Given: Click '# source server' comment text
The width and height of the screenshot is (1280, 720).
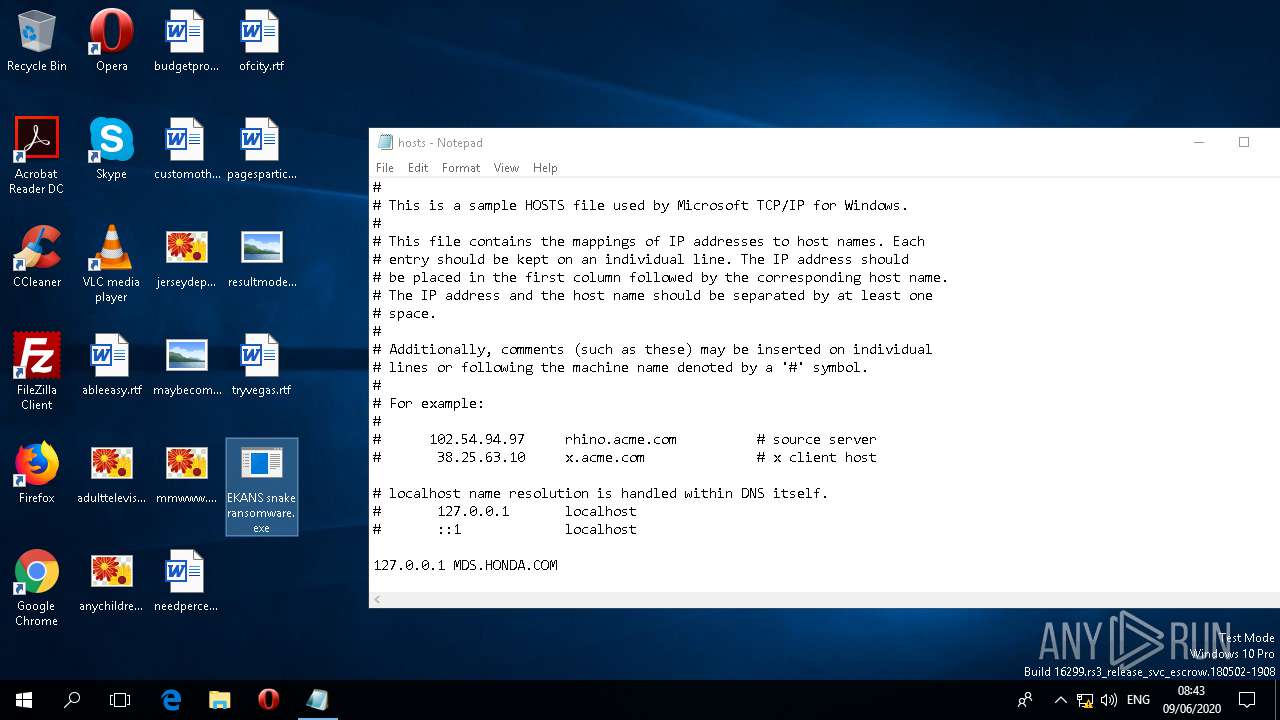Looking at the screenshot, I should click(x=816, y=439).
